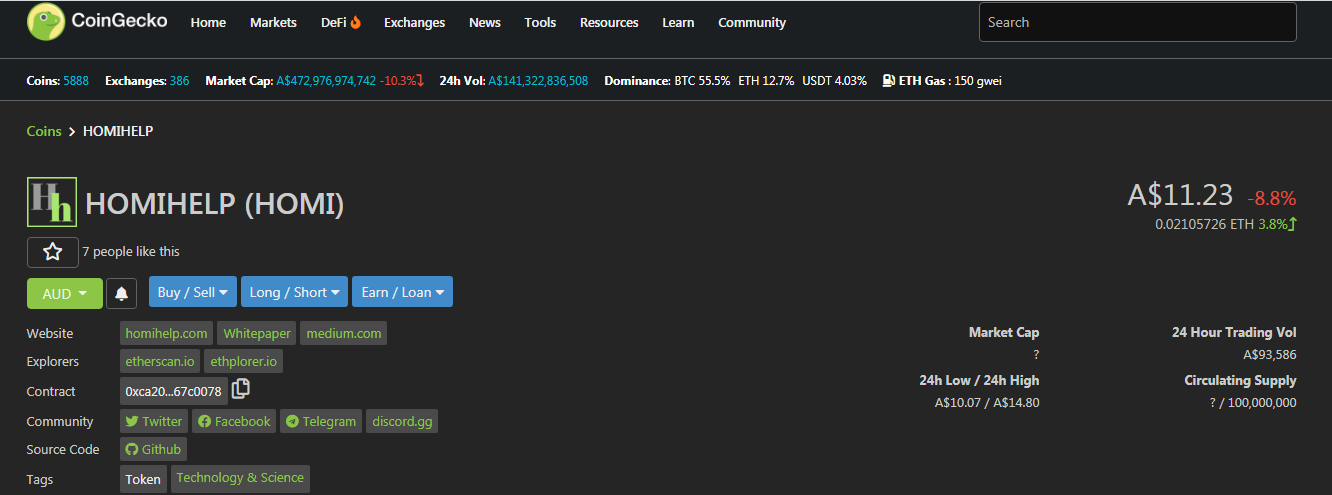This screenshot has width=1332, height=495.
Task: Open the Markets menu
Action: 273,22
